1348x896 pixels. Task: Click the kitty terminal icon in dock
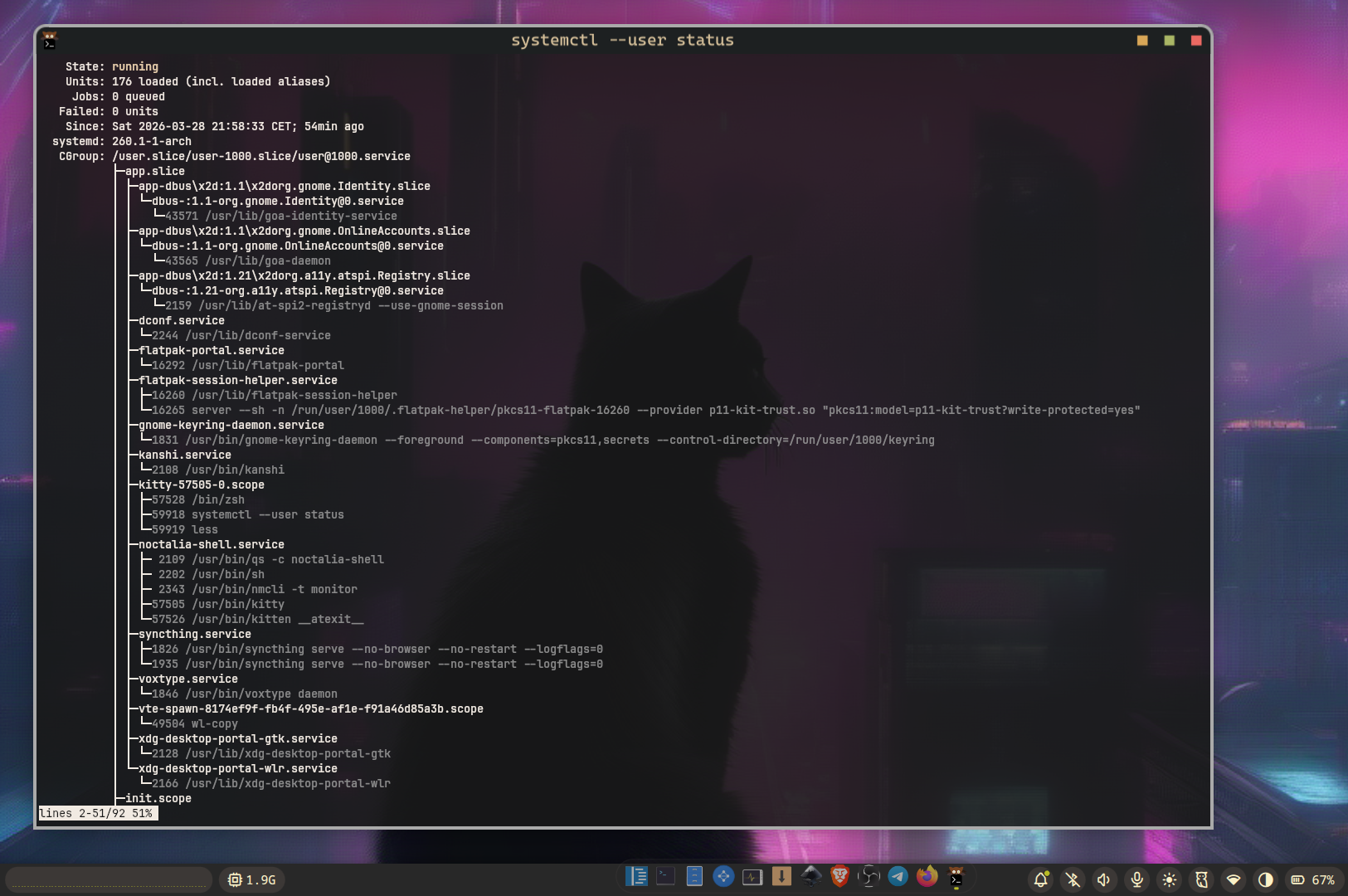coord(956,877)
